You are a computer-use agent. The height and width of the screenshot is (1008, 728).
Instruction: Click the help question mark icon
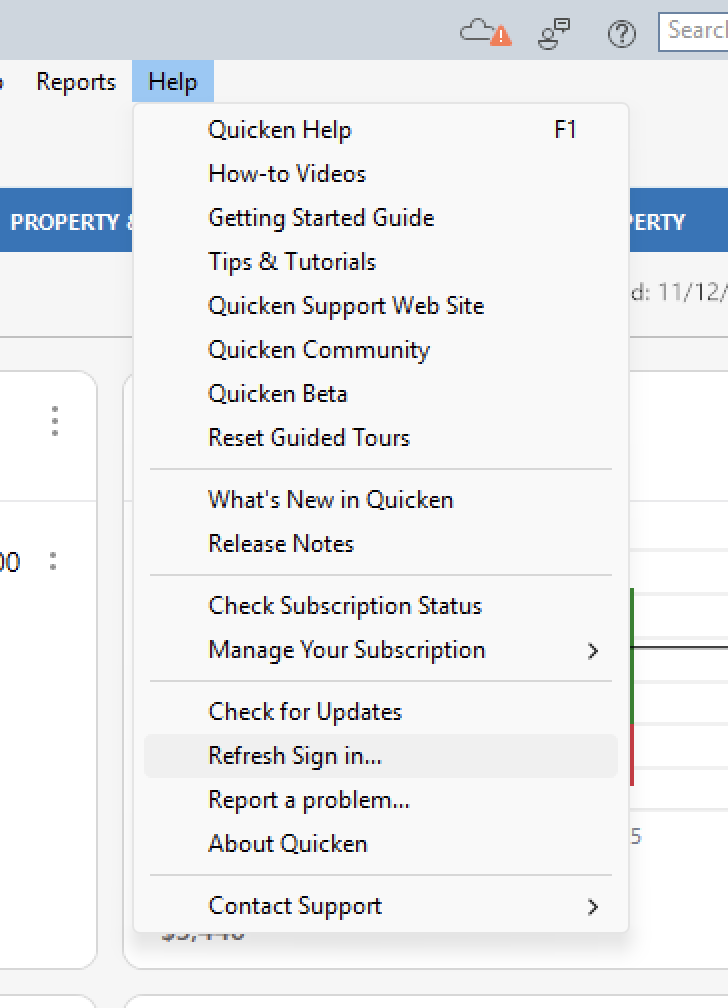tap(622, 33)
